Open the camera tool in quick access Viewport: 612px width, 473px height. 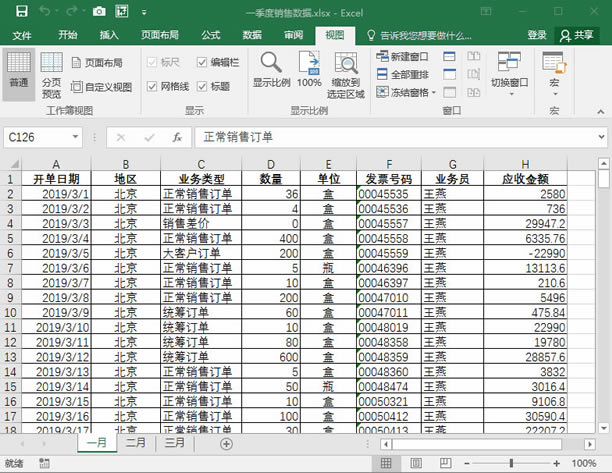(x=99, y=11)
